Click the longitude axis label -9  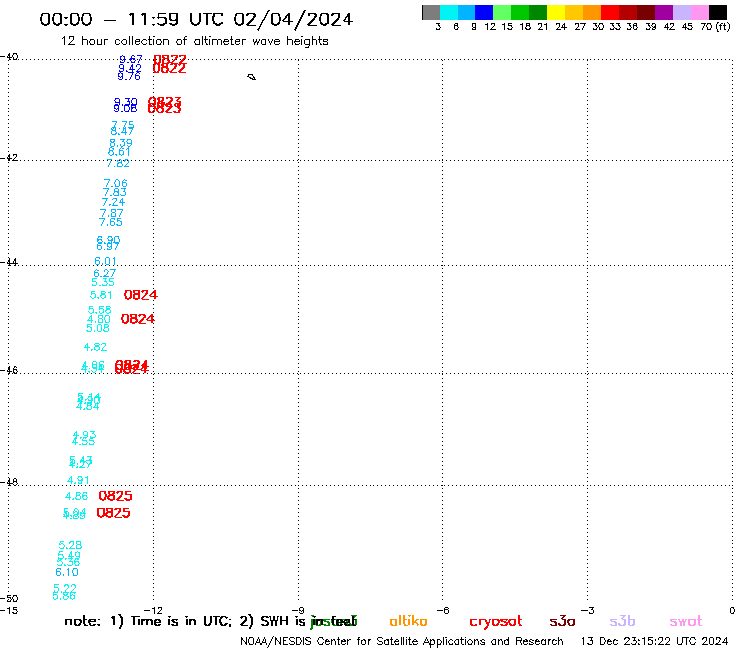[x=298, y=610]
